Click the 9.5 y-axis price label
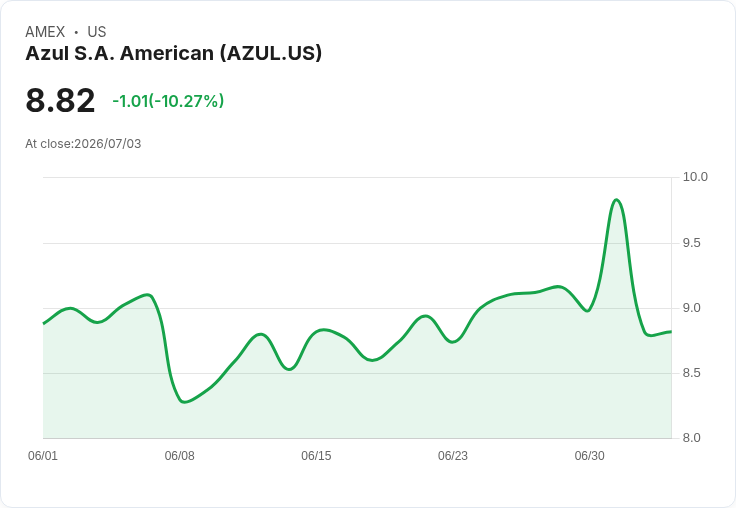Image resolution: width=736 pixels, height=508 pixels. [691, 243]
